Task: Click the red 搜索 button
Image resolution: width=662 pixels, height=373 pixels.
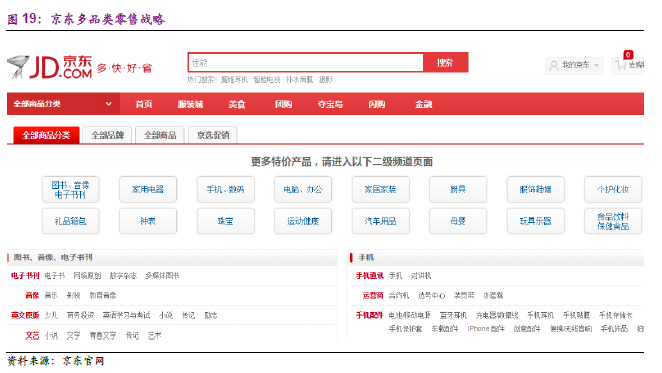Action: (x=445, y=63)
